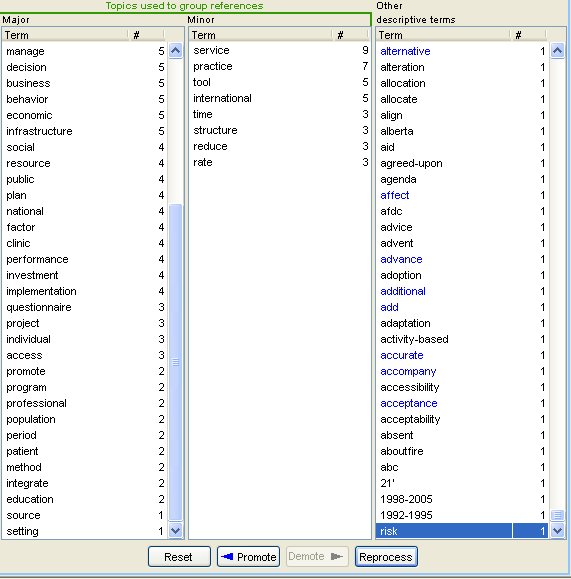The image size is (571, 579).
Task: Click the Reprocess button
Action: 386,556
